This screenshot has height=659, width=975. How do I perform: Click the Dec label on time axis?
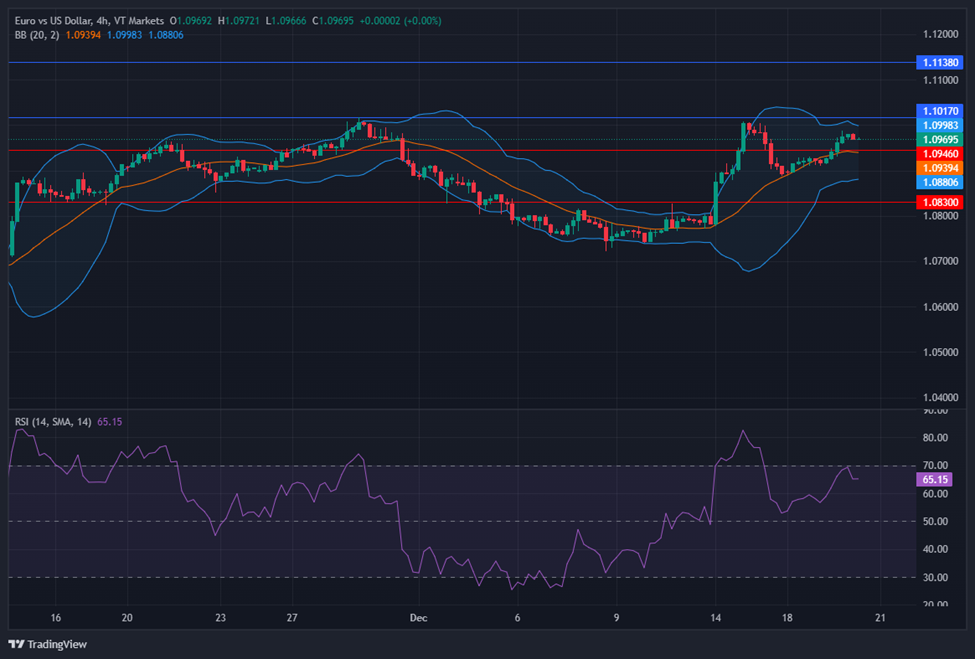pyautogui.click(x=418, y=618)
